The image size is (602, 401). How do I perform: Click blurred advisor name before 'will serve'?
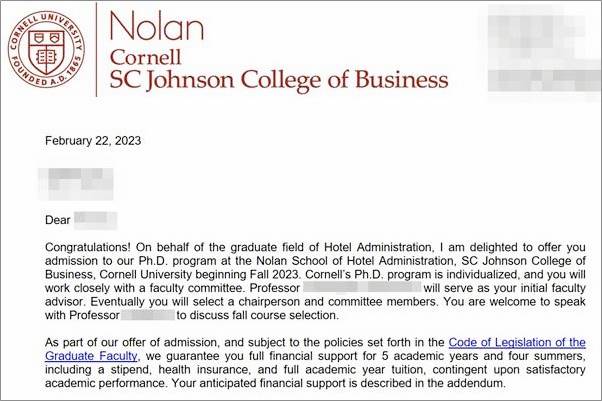click(362, 287)
